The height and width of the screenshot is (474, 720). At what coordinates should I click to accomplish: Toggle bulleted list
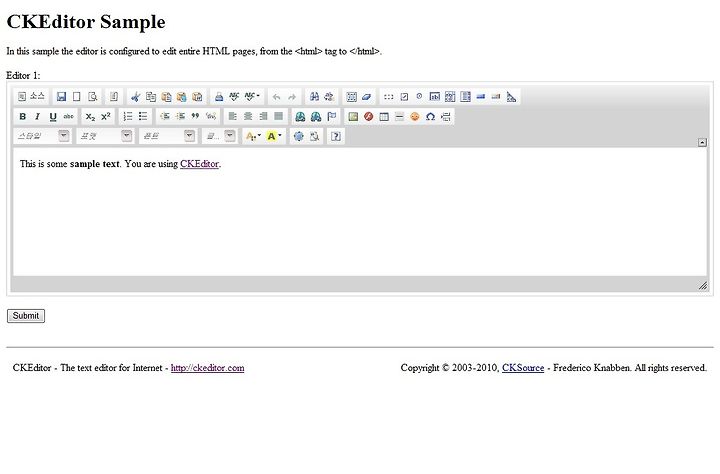tap(143, 117)
